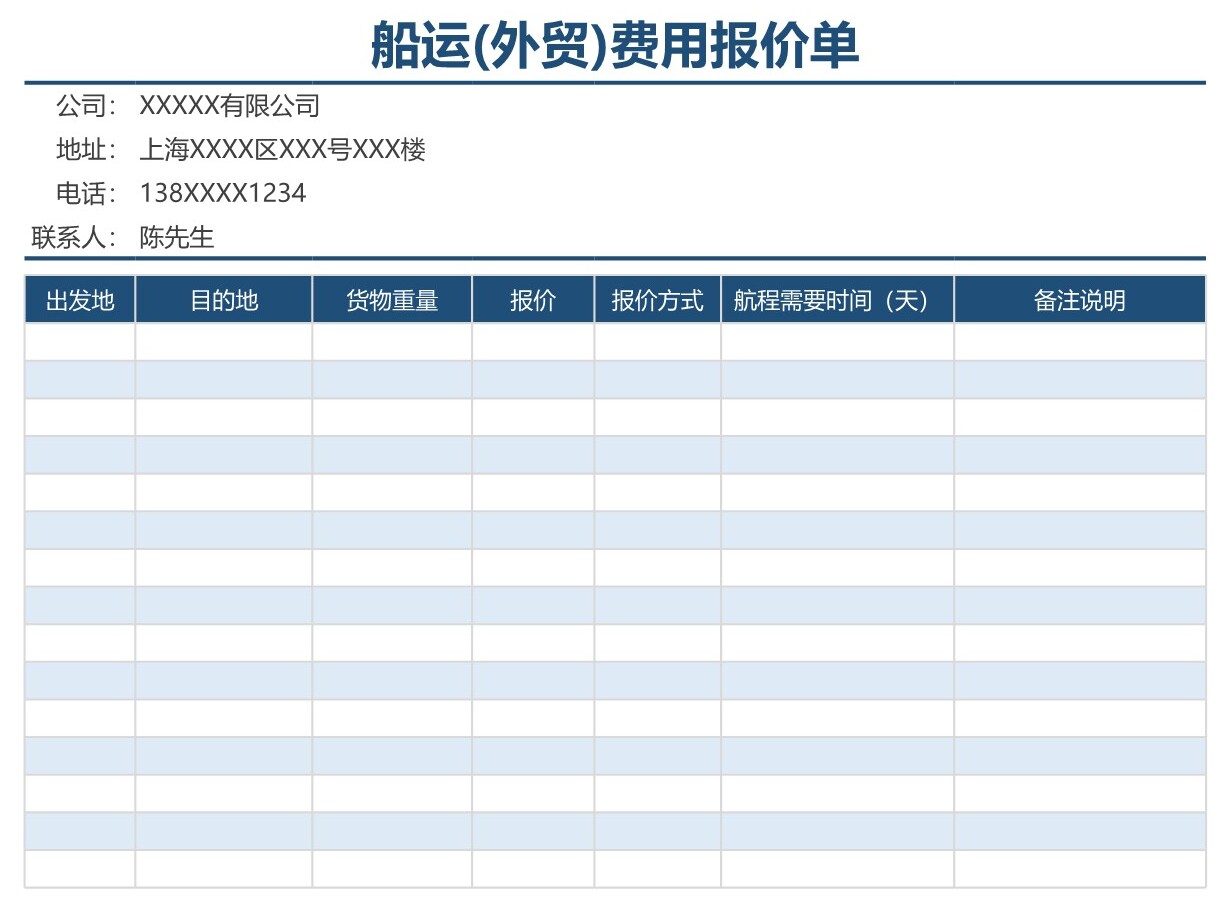Viewport: 1232px width, 914px height.
Task: Click first empty cell under 目的地
Action: click(224, 342)
